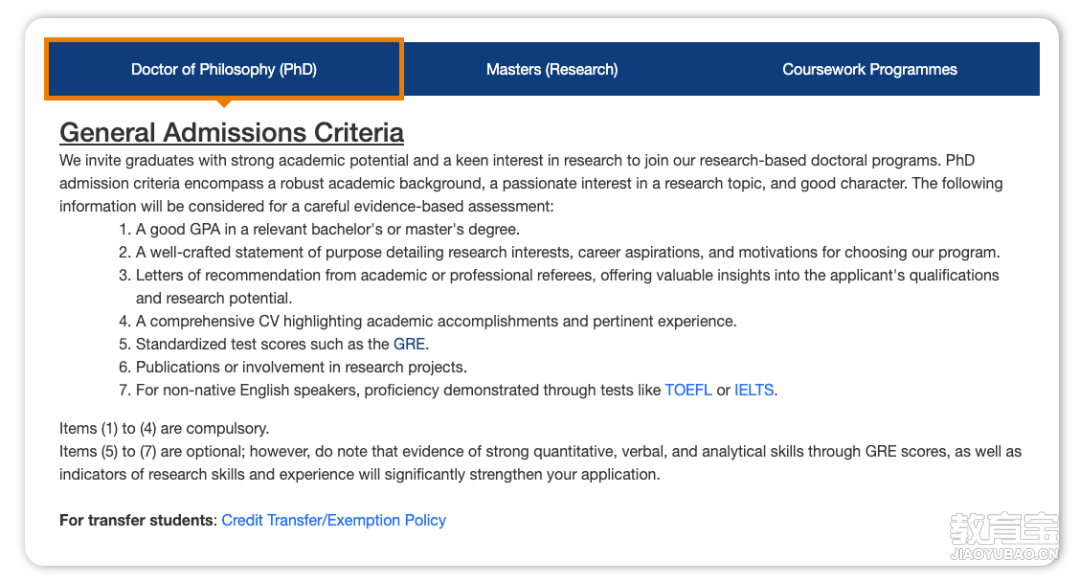Screen dimensions: 1080x583
Task: Click the 'Standardized test scores' list item text
Action: click(x=282, y=344)
